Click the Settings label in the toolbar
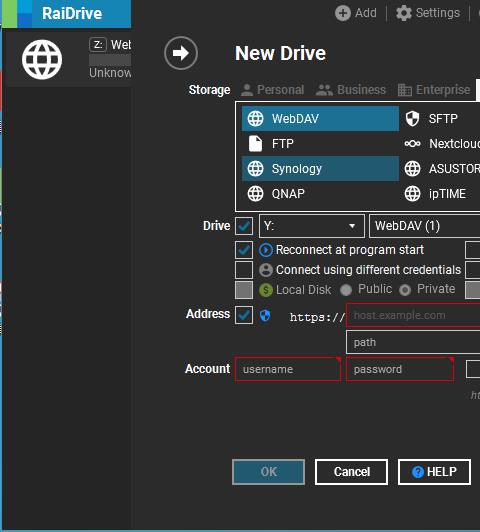The image size is (480, 532). 438,13
